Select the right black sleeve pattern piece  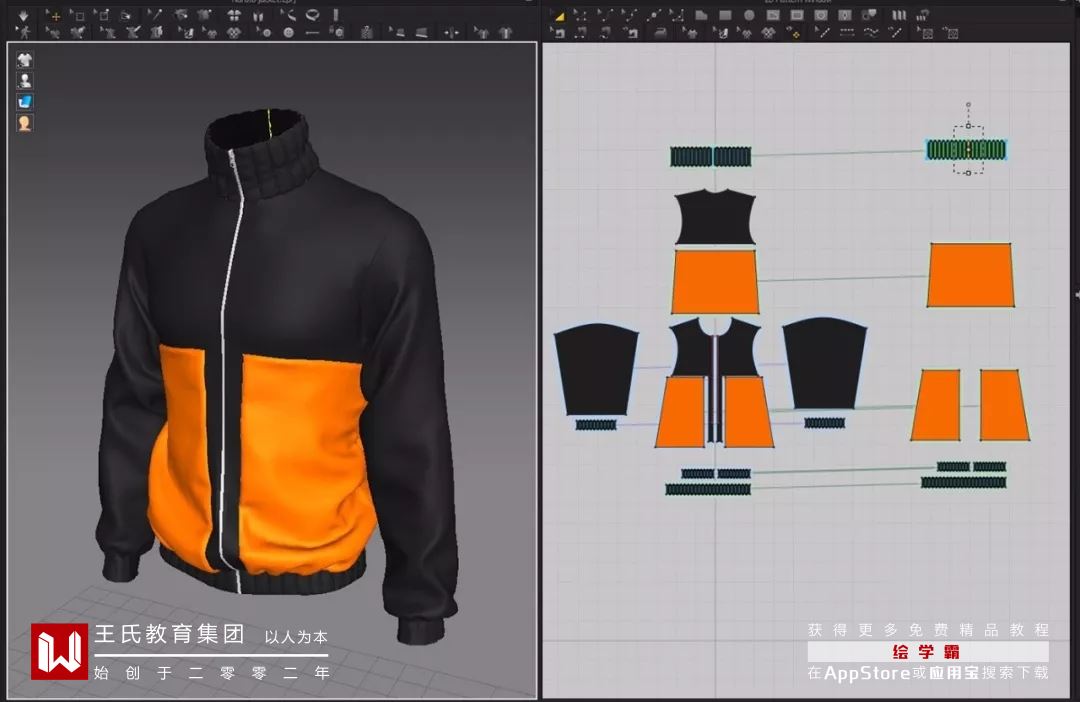pos(824,363)
